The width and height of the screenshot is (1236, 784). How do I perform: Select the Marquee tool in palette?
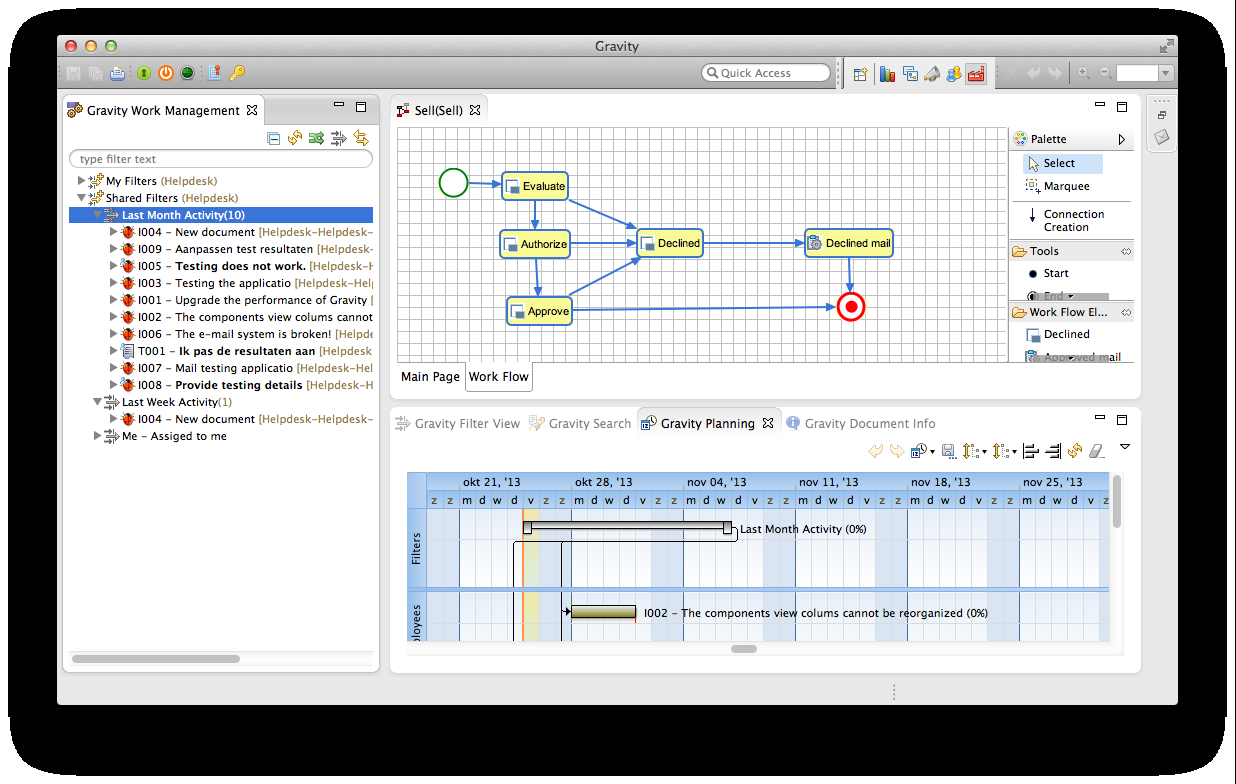point(1066,186)
